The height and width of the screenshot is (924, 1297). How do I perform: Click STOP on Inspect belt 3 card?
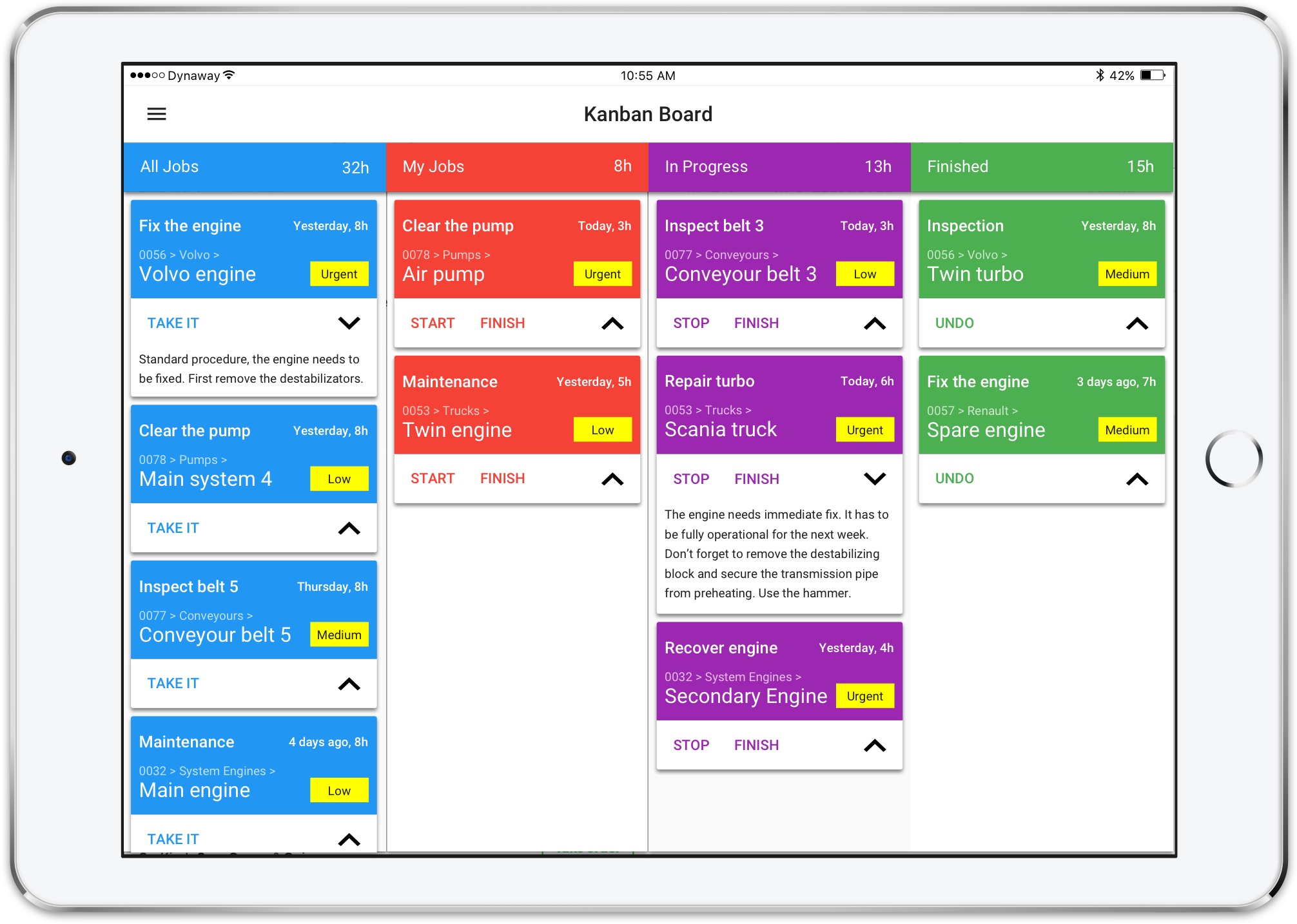(x=690, y=322)
